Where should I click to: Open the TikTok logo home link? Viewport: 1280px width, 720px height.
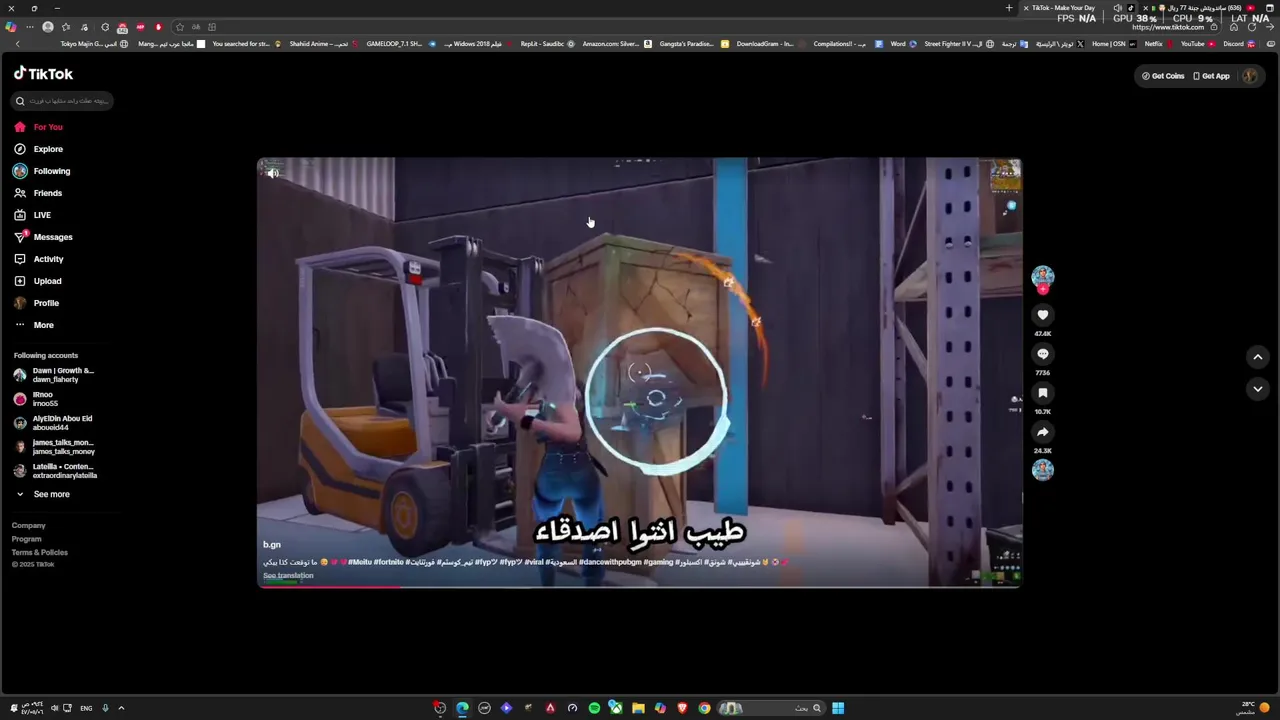[43, 74]
